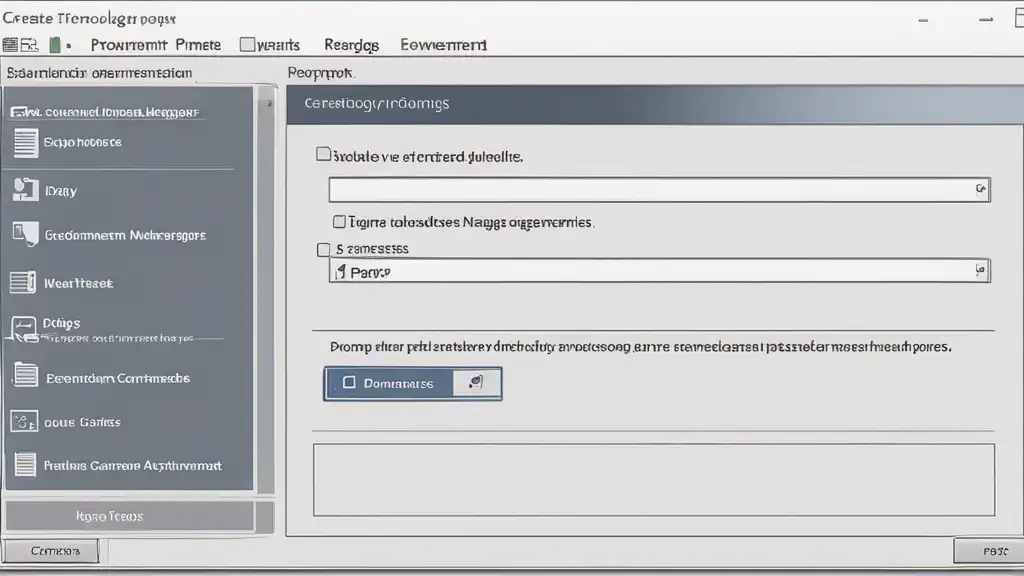Click the icon next to 'IDagy'
Viewport: 1024px width, 576px height.
pyautogui.click(x=25, y=190)
